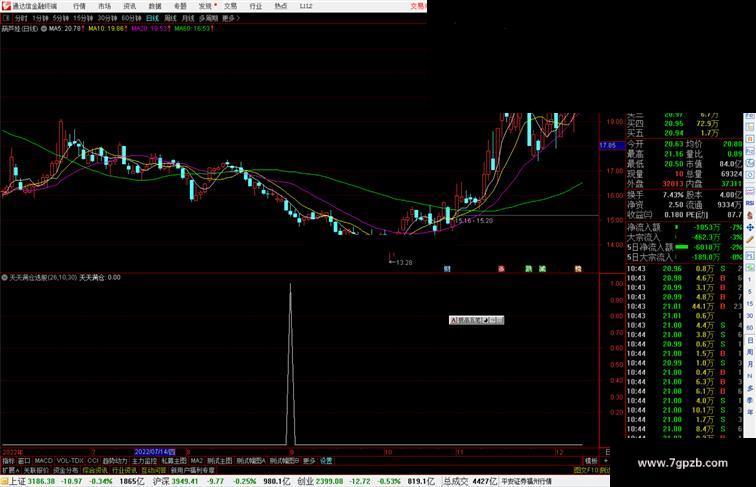756x487 pixels.
Task: Select 月线 monthly chart period
Action: 188,18
